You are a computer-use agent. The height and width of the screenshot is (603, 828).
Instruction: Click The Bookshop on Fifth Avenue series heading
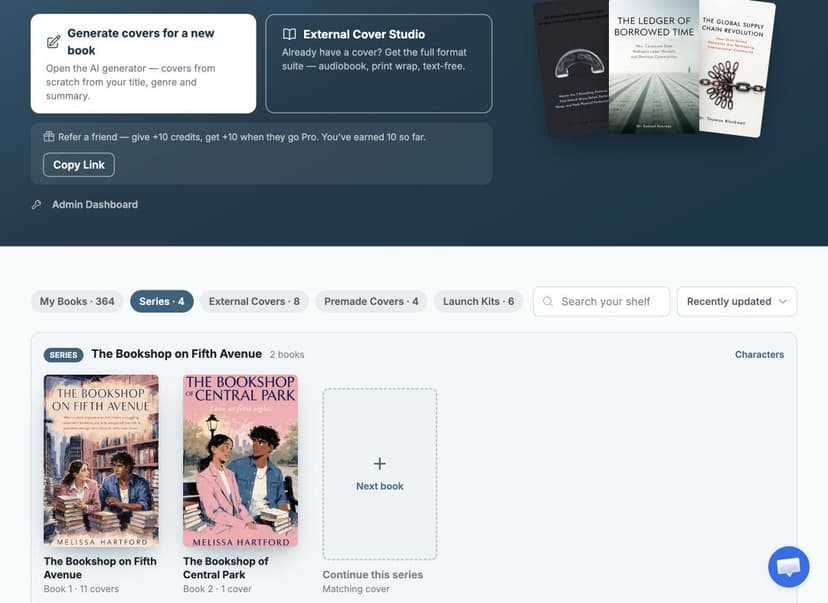tap(176, 354)
